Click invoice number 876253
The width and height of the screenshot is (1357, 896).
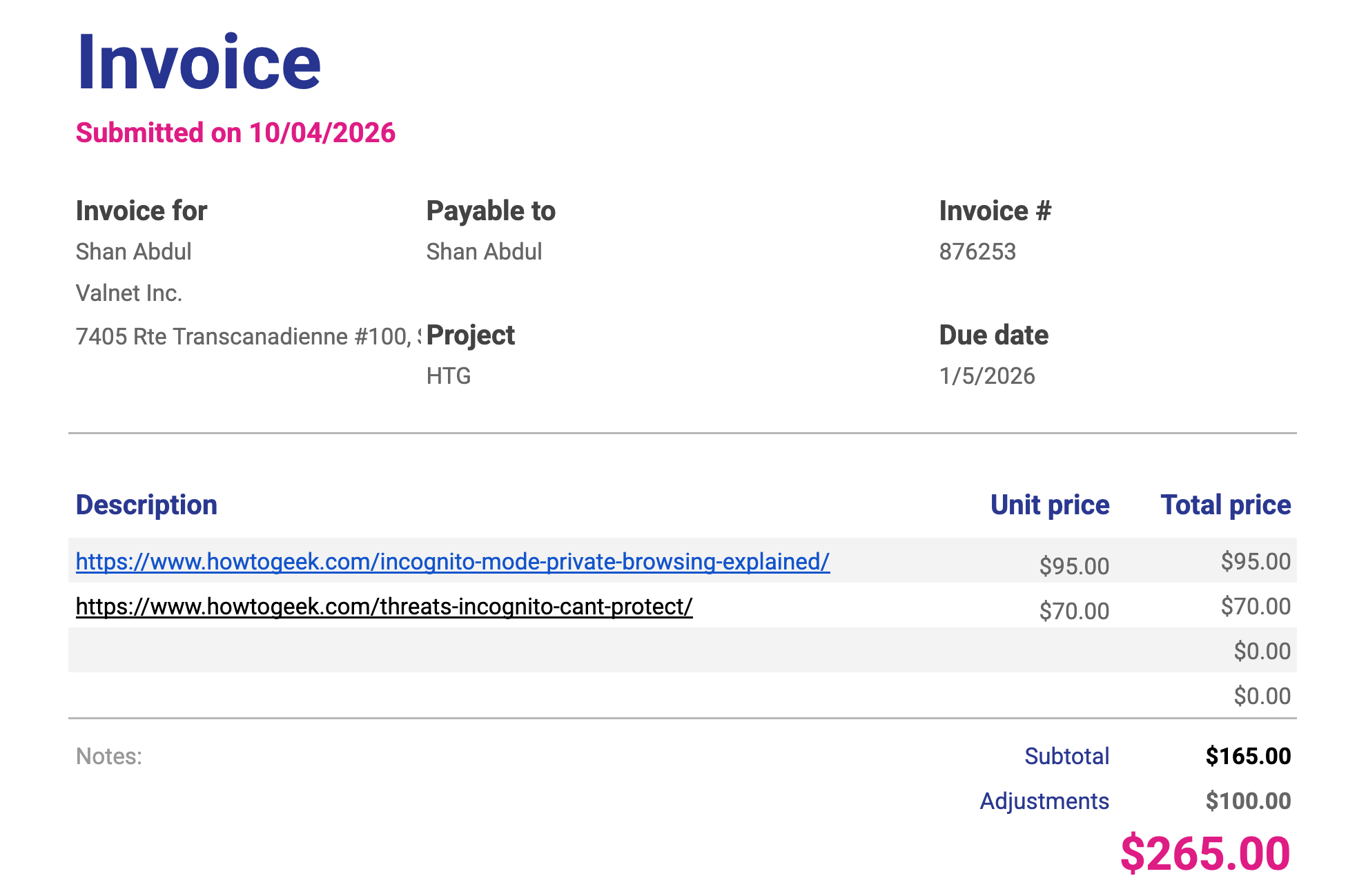pyautogui.click(x=977, y=251)
